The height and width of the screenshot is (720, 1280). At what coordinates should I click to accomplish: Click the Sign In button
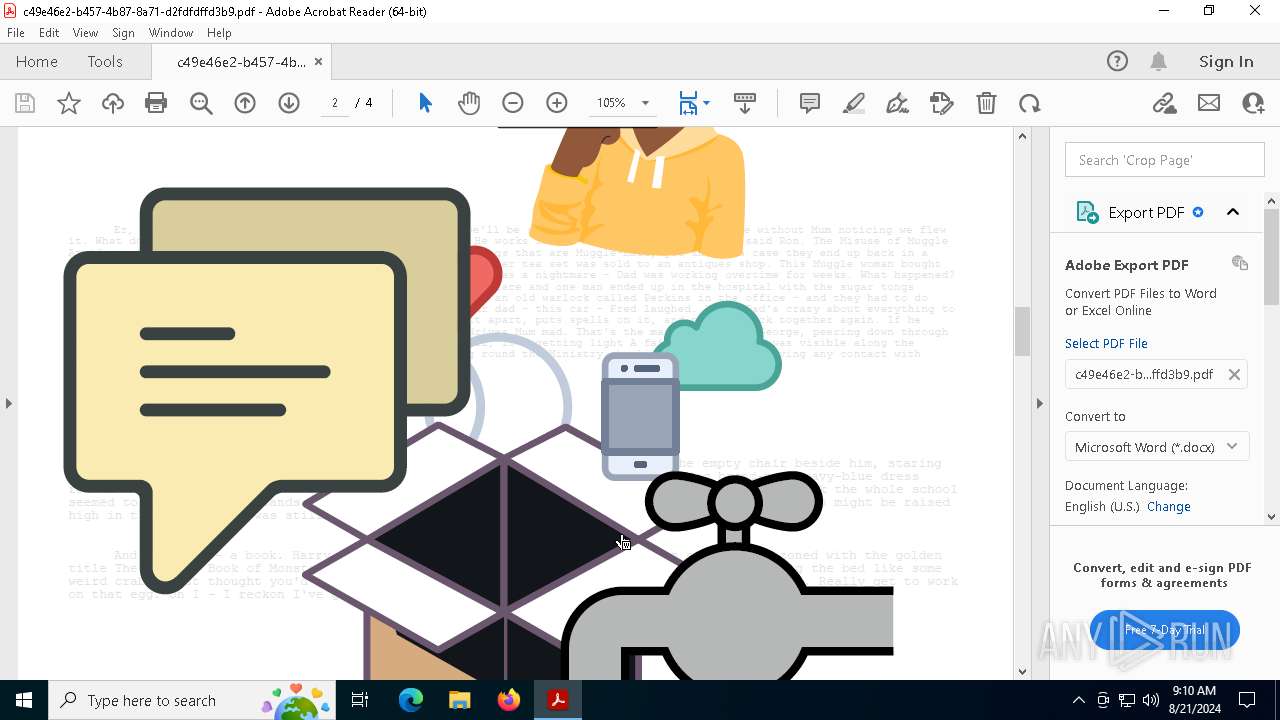pyautogui.click(x=1226, y=61)
